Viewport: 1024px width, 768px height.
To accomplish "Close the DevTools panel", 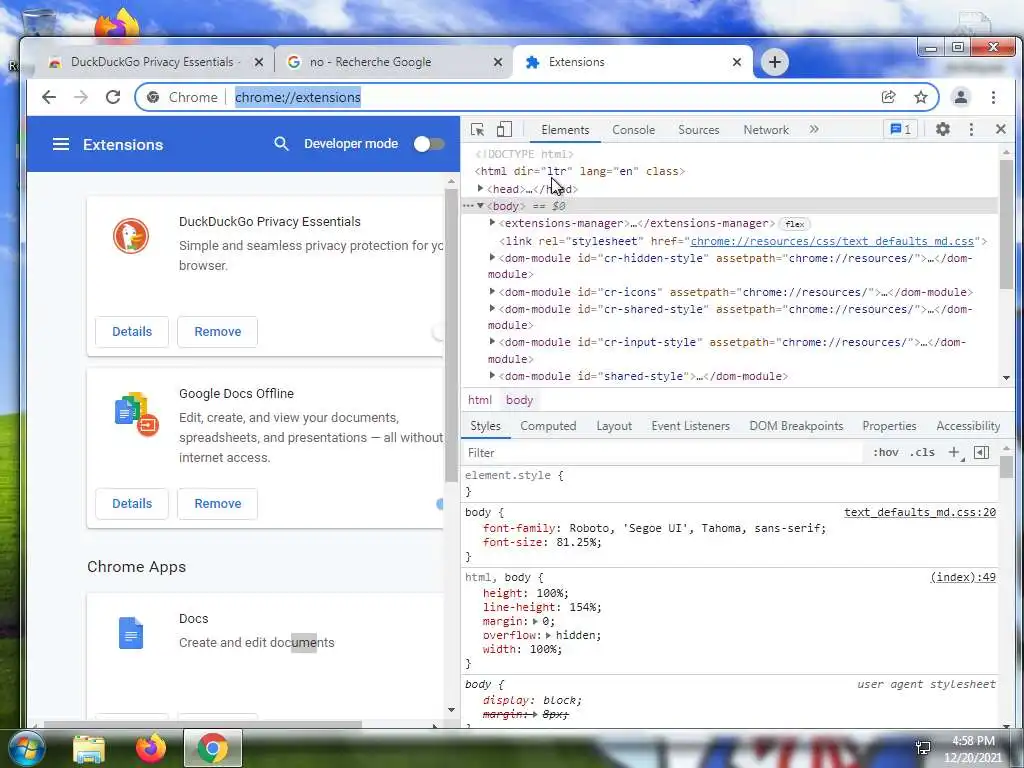I will click(1000, 129).
